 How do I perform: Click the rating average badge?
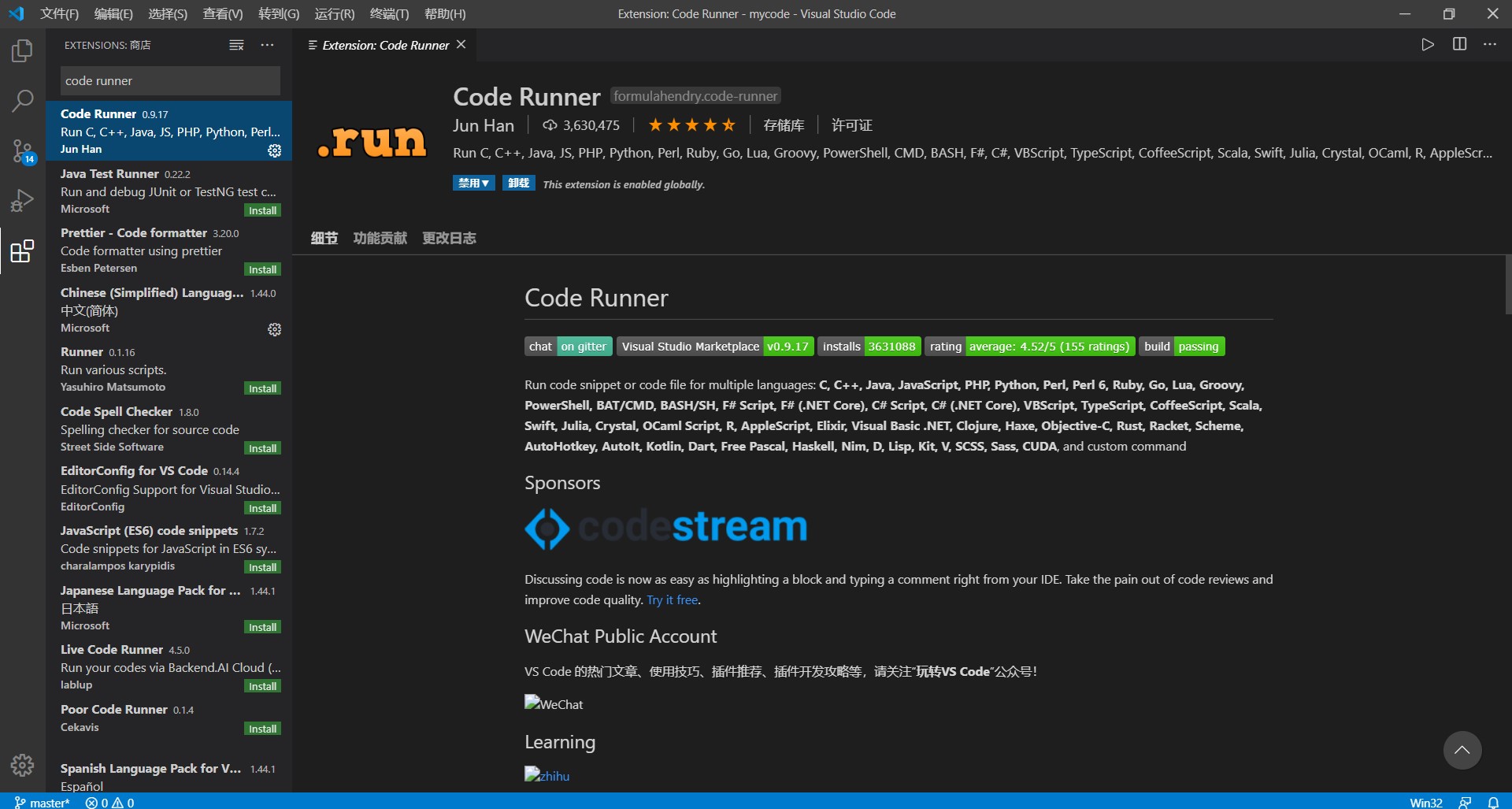[x=1030, y=347]
